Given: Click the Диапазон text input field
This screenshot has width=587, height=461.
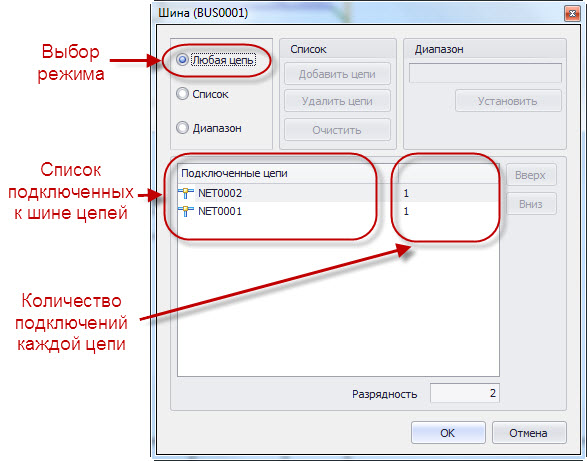Looking at the screenshot, I should click(485, 73).
